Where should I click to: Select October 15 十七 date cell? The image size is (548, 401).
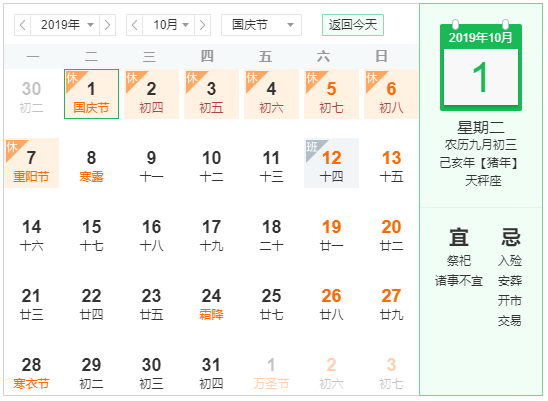92,232
